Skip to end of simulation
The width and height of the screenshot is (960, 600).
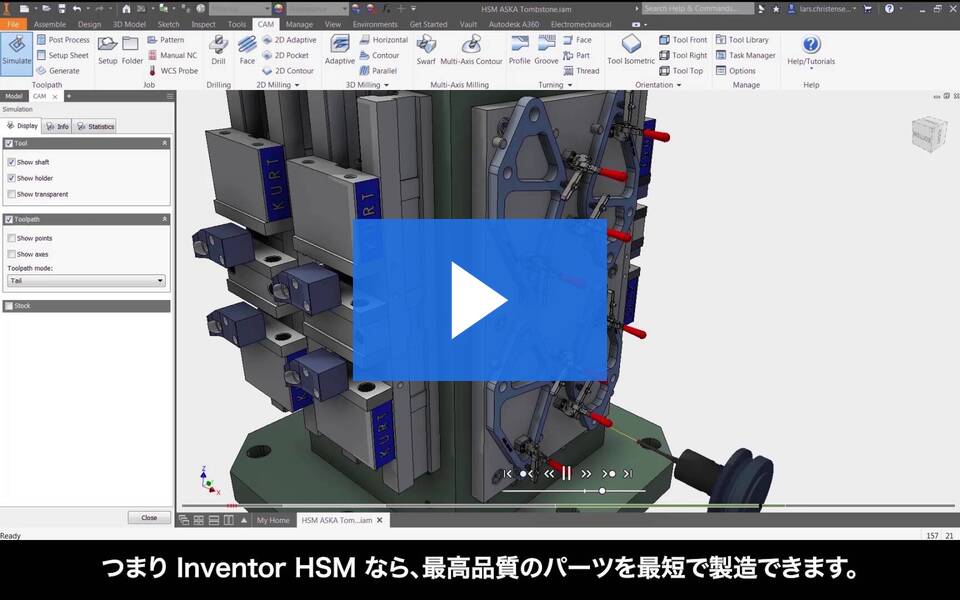(628, 473)
